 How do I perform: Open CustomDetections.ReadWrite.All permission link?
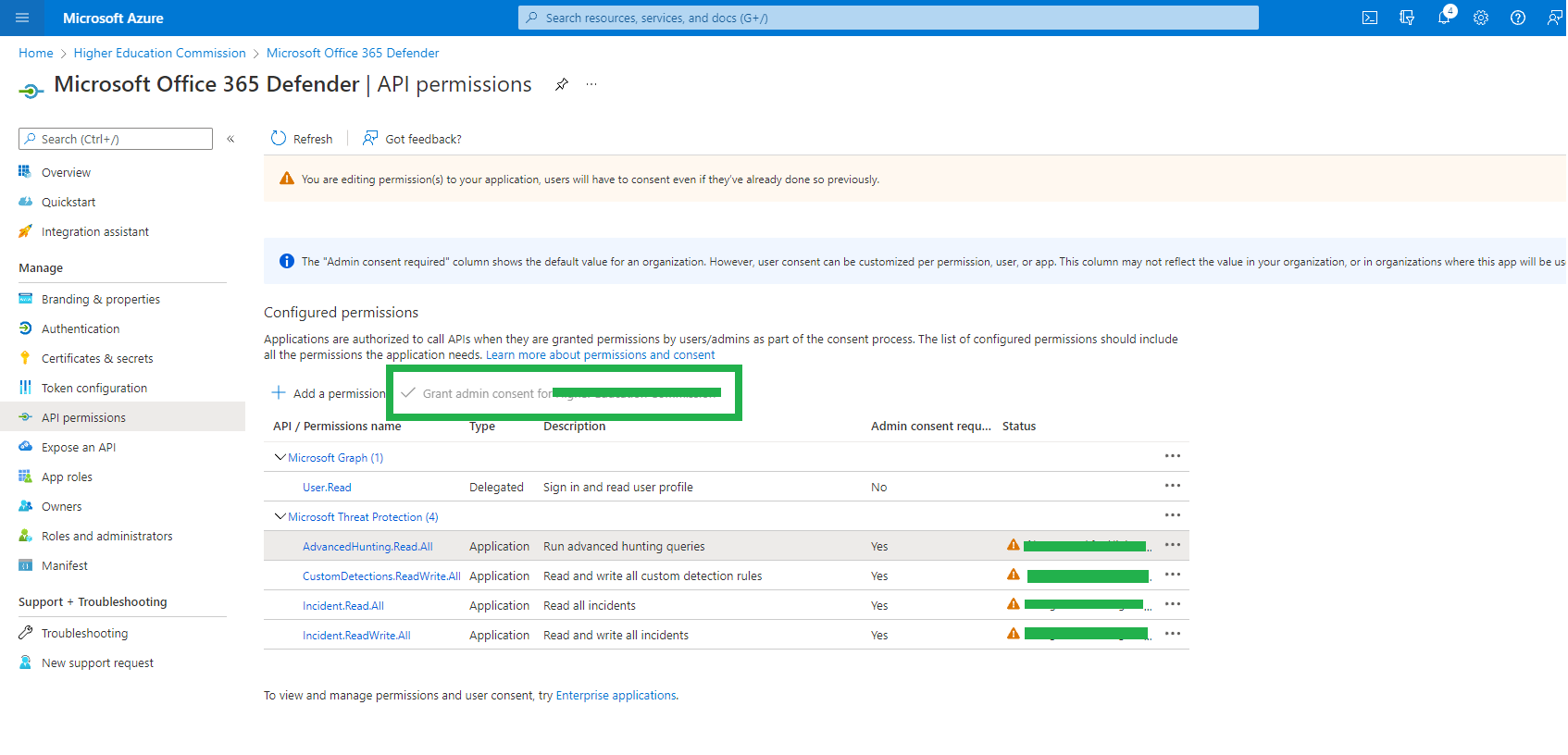(x=381, y=576)
